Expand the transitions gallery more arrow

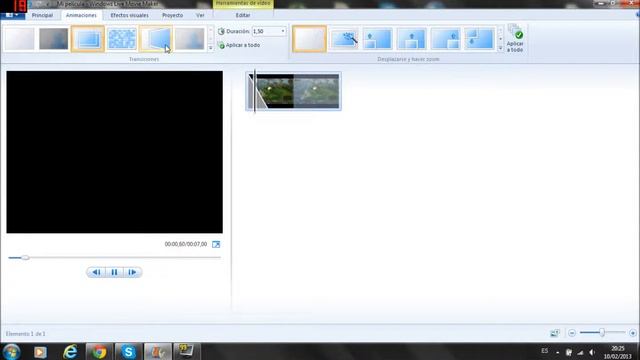pyautogui.click(x=211, y=48)
